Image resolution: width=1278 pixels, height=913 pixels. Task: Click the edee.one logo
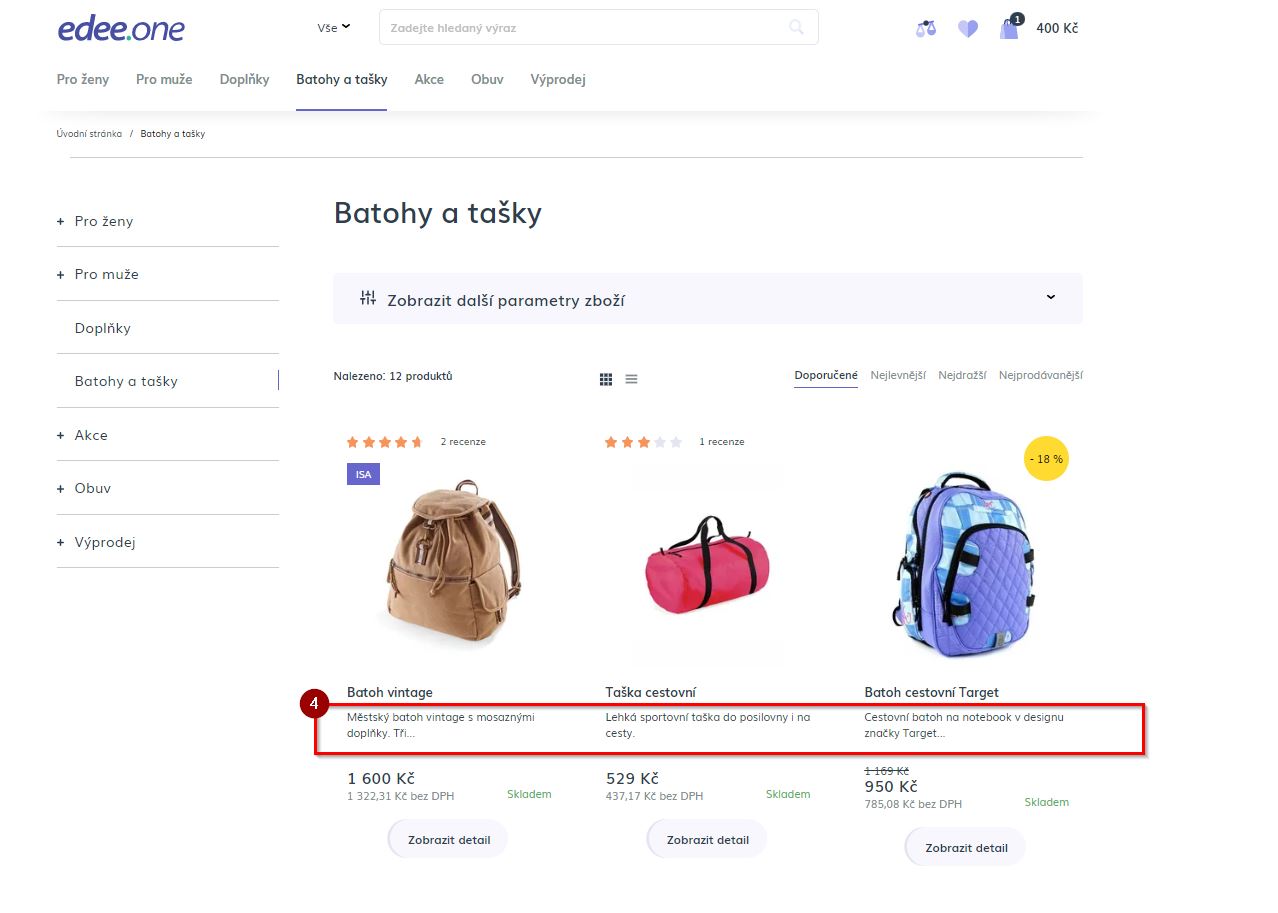click(x=121, y=29)
